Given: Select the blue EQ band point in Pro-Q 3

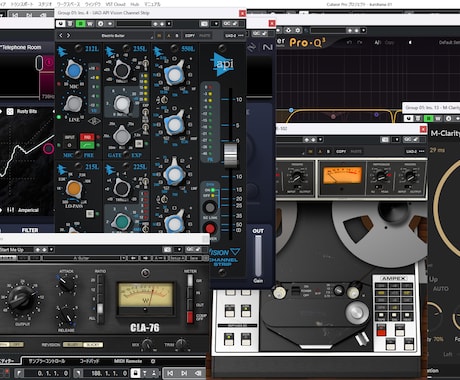Looking at the screenshot, I should 291,110.
